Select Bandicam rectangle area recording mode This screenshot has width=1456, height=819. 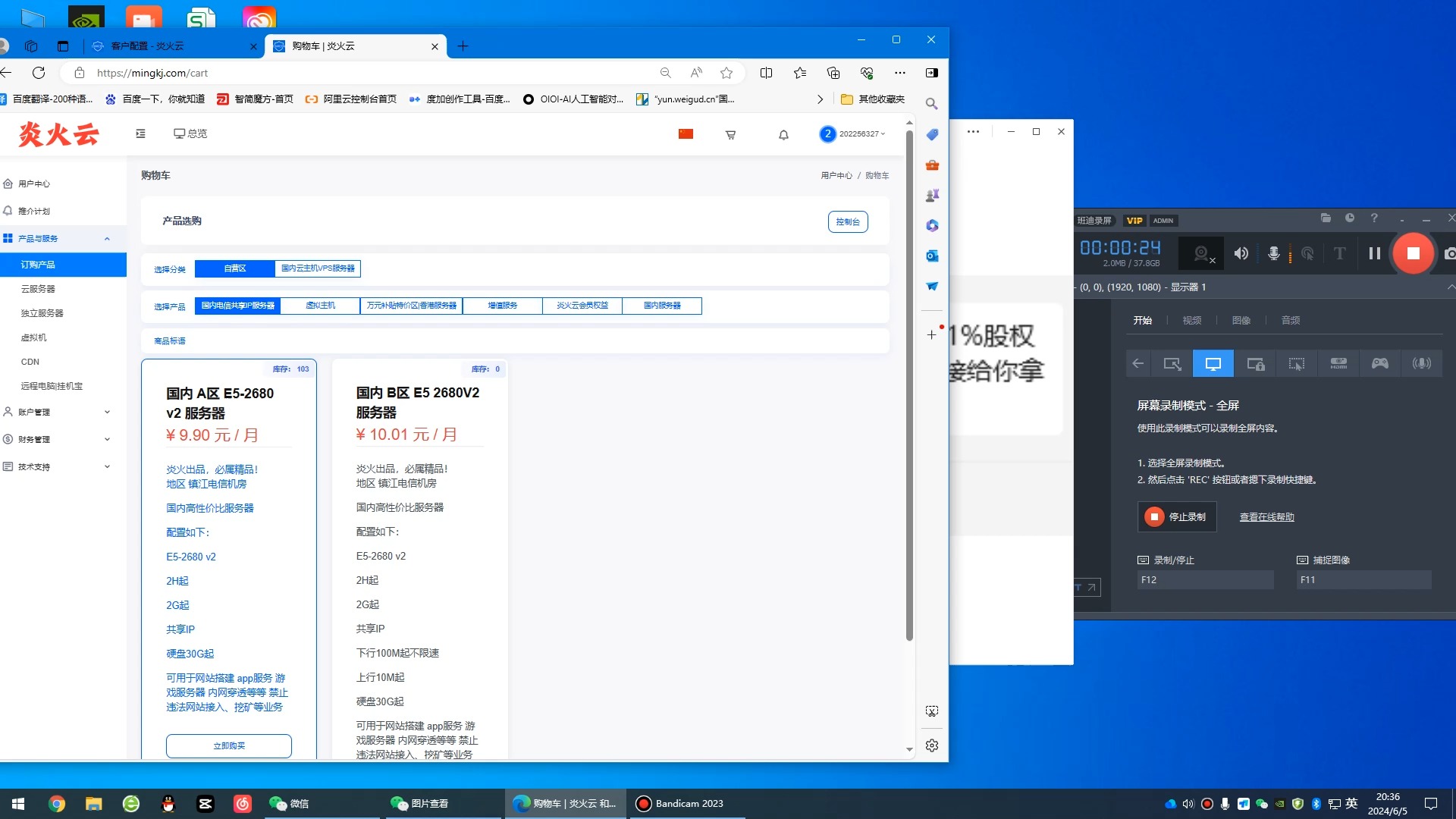[1172, 364]
